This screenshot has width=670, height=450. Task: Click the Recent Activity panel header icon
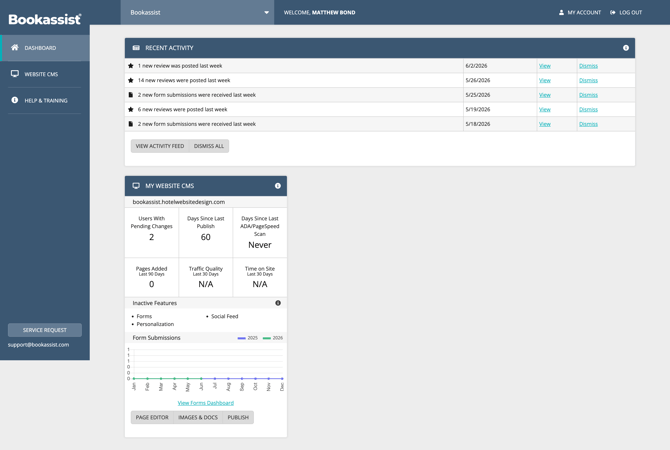point(136,48)
